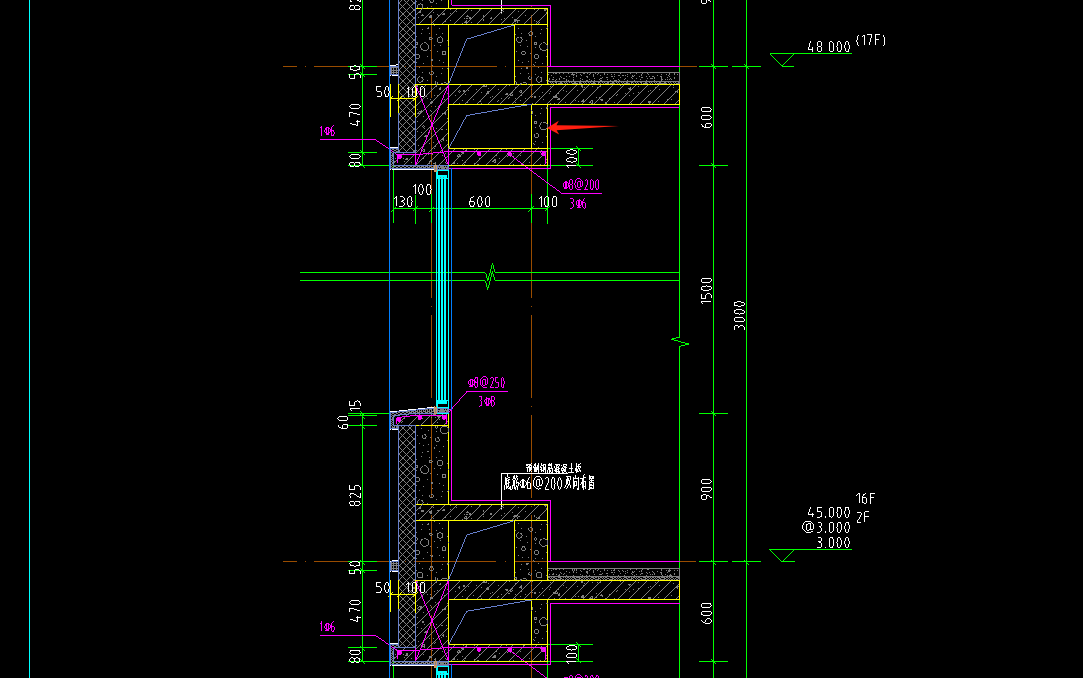
Task: Select the 60 dimension beside the sill
Action: coord(343,422)
